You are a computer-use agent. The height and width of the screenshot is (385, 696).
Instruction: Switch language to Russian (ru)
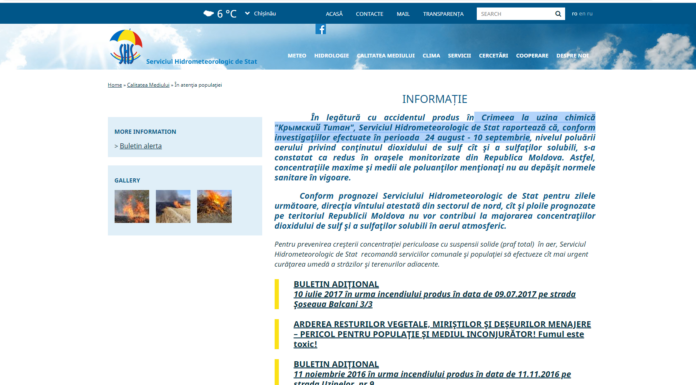point(589,14)
